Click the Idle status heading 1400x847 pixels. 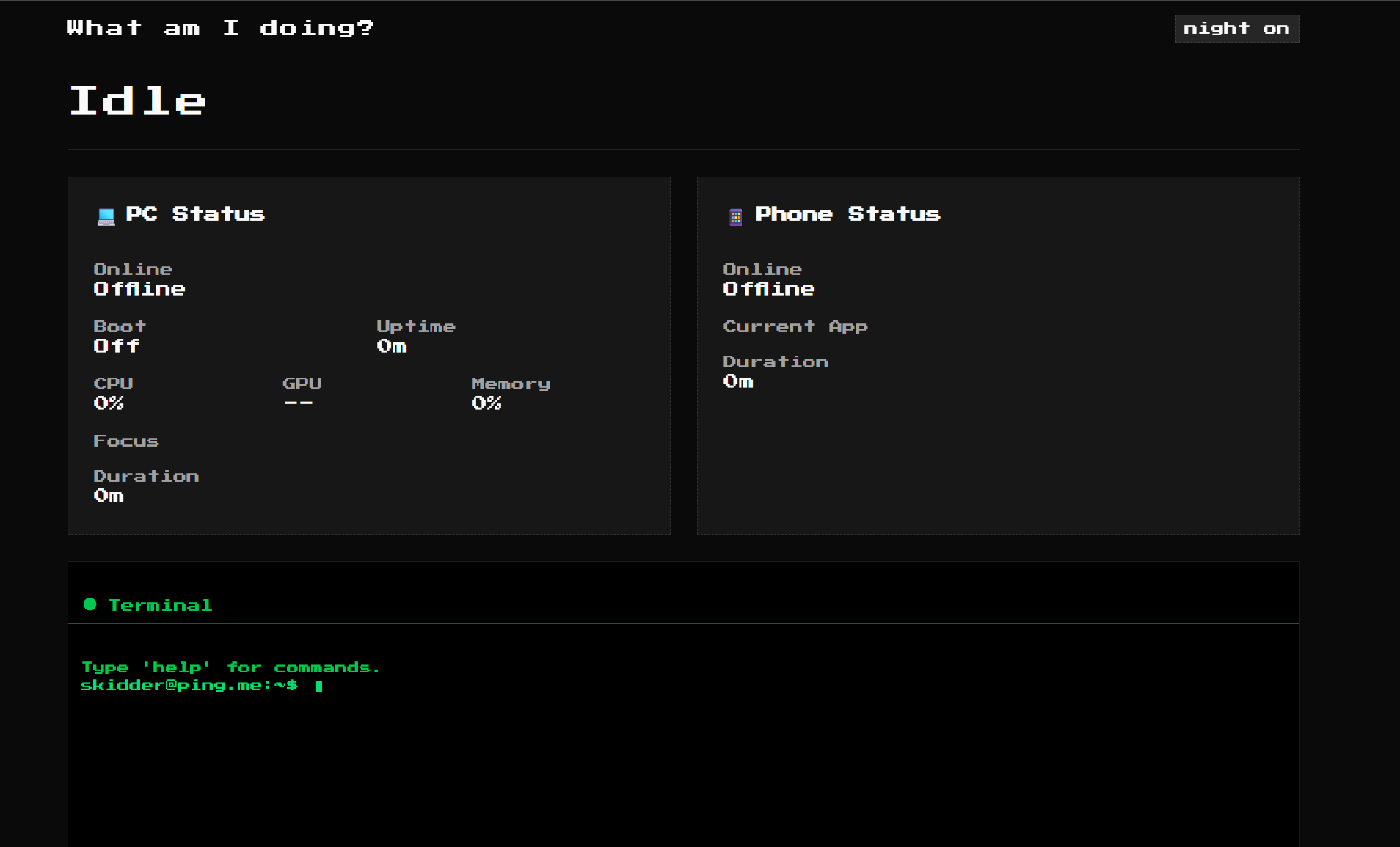click(x=138, y=100)
